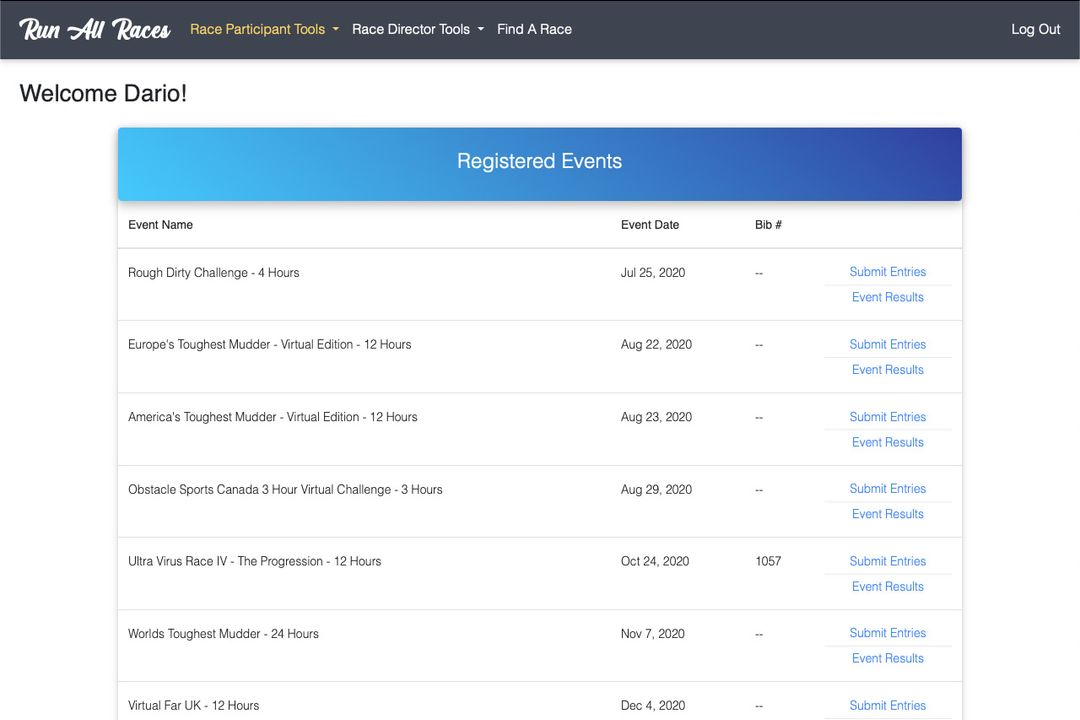Click the Run All Races logo
1080x720 pixels.
point(92,29)
